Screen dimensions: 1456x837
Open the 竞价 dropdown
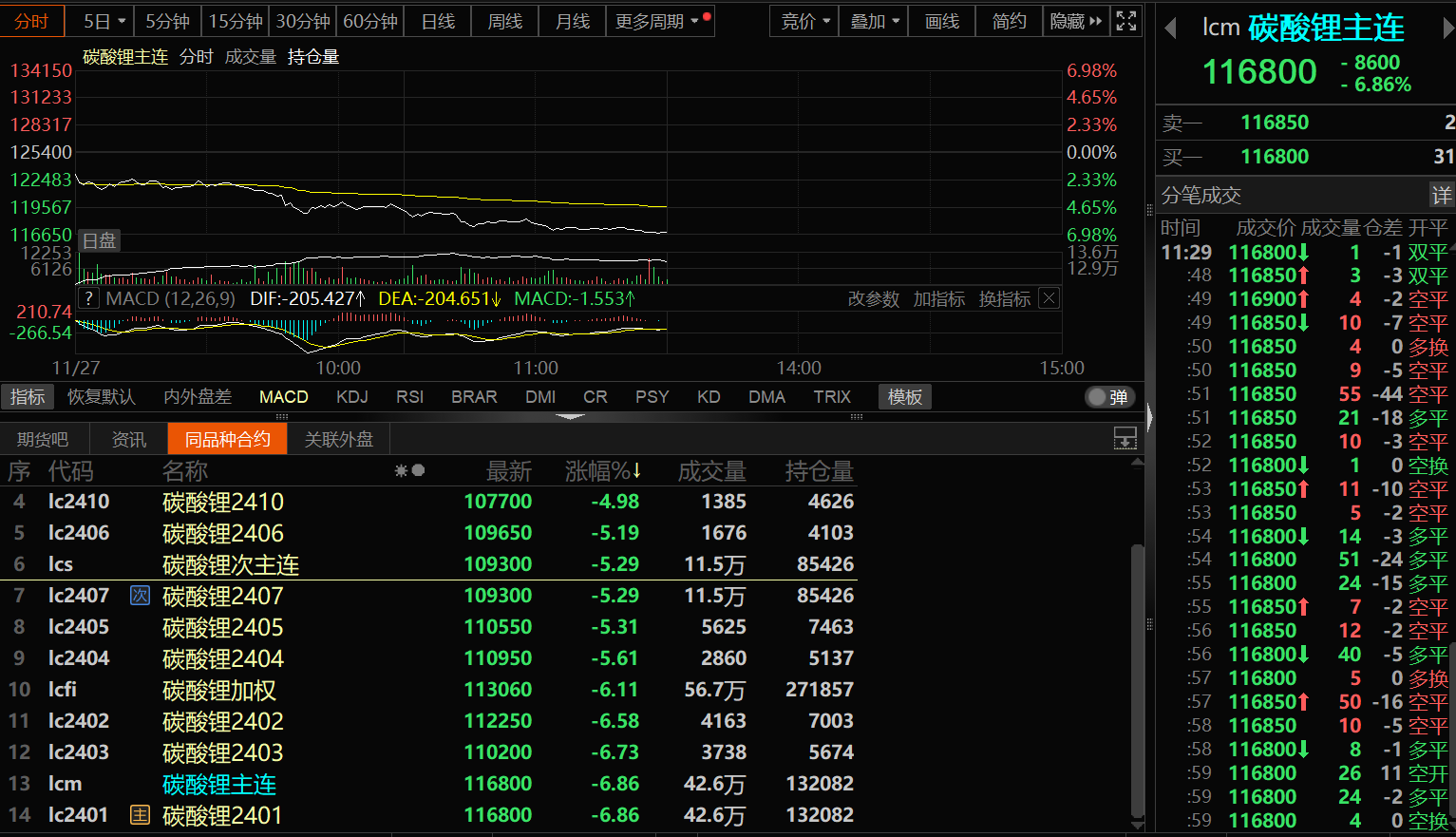pos(805,21)
